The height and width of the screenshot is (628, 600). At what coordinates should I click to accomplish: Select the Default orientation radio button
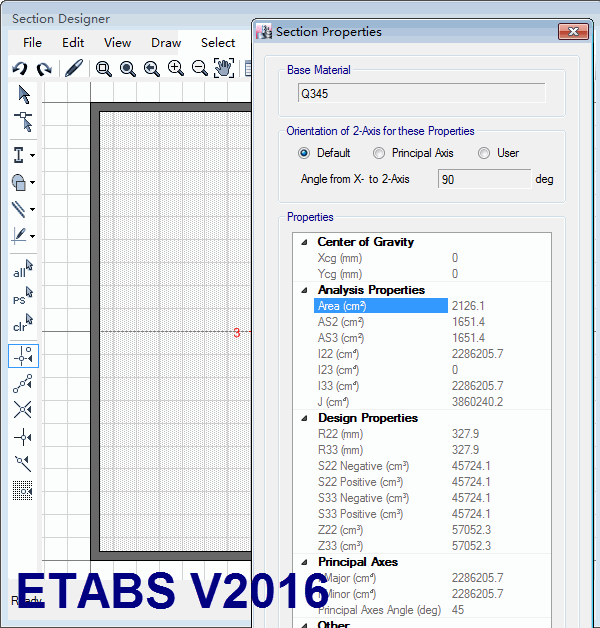(304, 153)
